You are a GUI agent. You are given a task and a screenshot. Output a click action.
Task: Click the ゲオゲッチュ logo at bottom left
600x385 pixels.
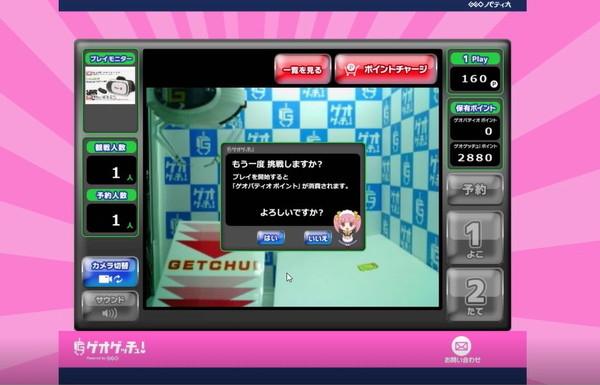coord(109,348)
